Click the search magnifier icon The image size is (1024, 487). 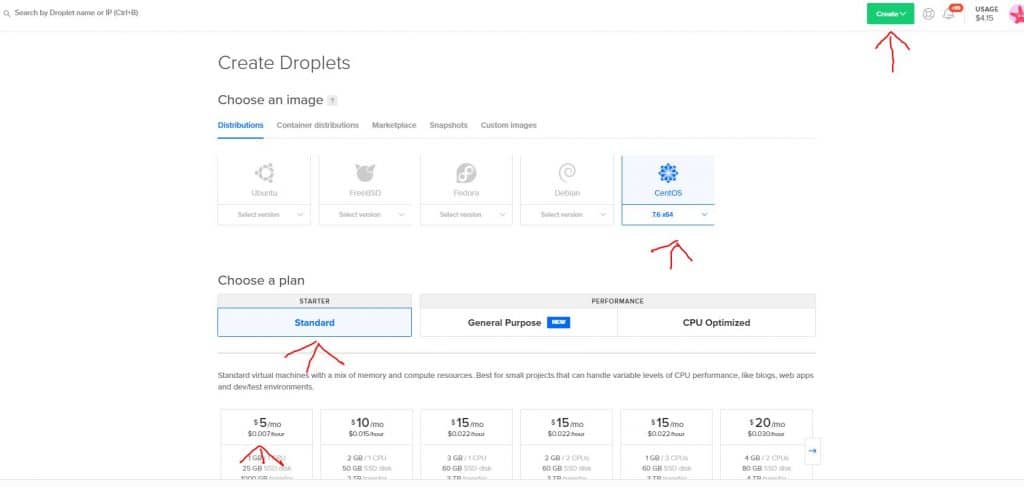[7, 13]
